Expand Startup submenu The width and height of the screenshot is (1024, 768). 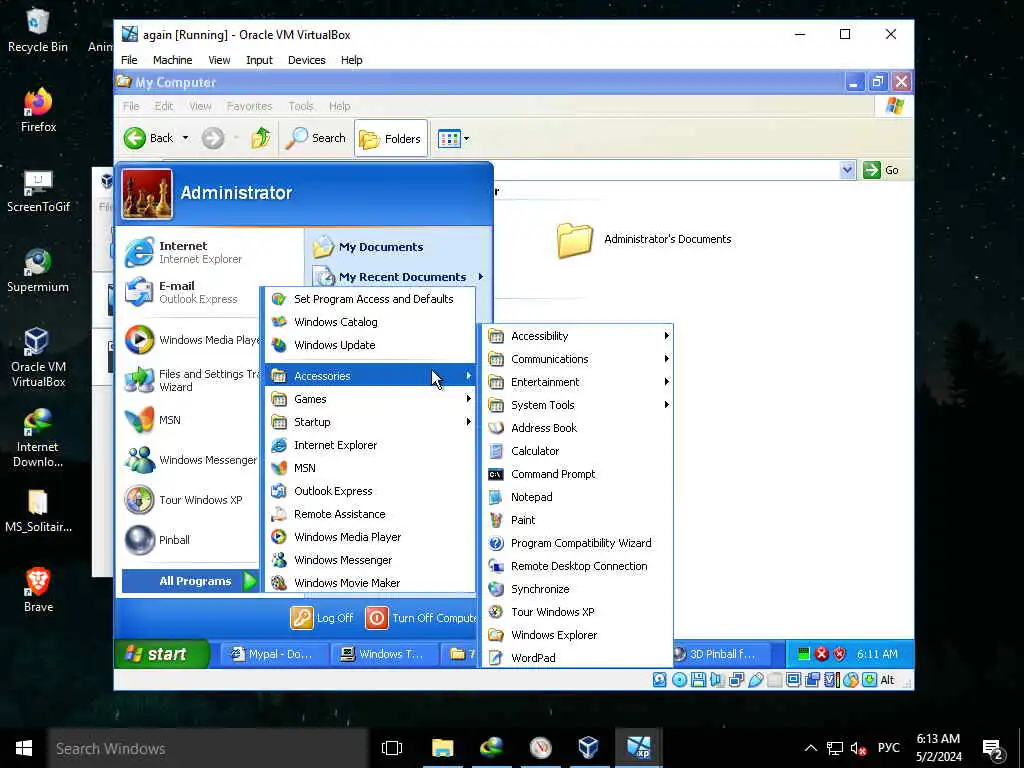370,422
